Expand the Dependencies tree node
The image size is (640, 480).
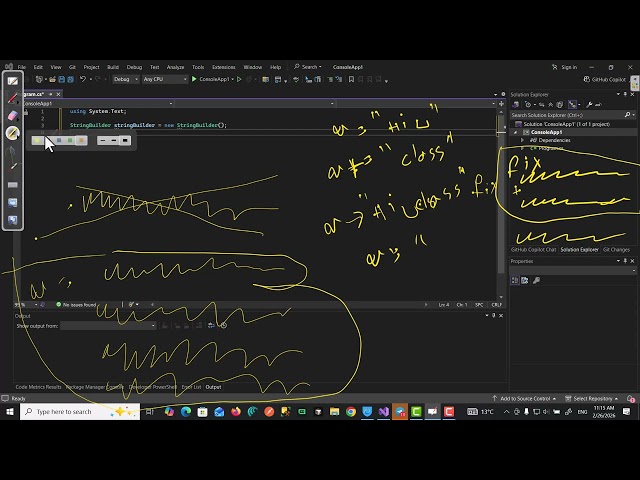[522, 140]
